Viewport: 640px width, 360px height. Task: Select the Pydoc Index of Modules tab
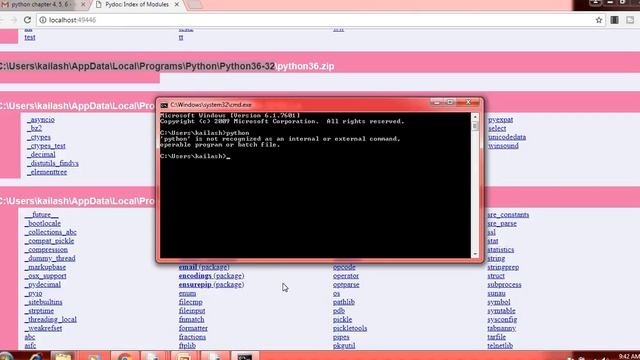click(137, 4)
